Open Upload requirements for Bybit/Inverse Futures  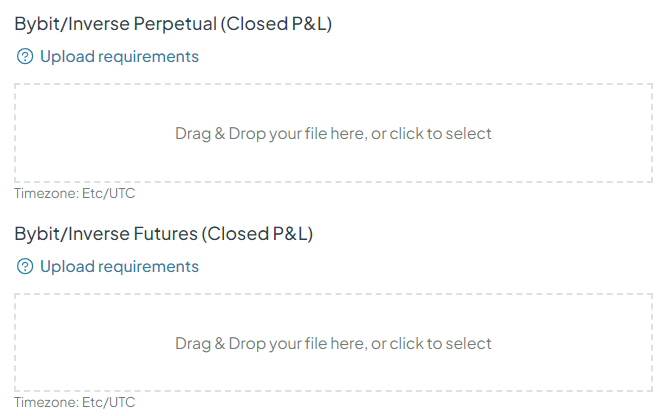(x=119, y=267)
